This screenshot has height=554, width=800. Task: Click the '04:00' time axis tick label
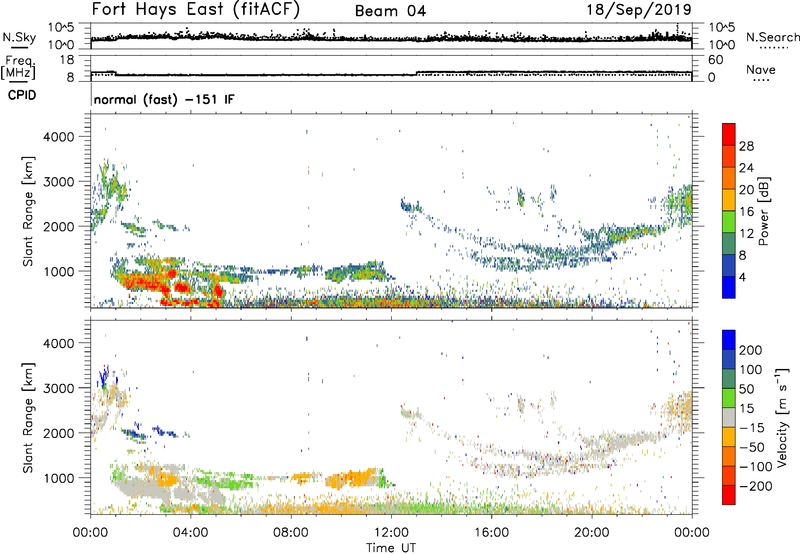pos(191,533)
